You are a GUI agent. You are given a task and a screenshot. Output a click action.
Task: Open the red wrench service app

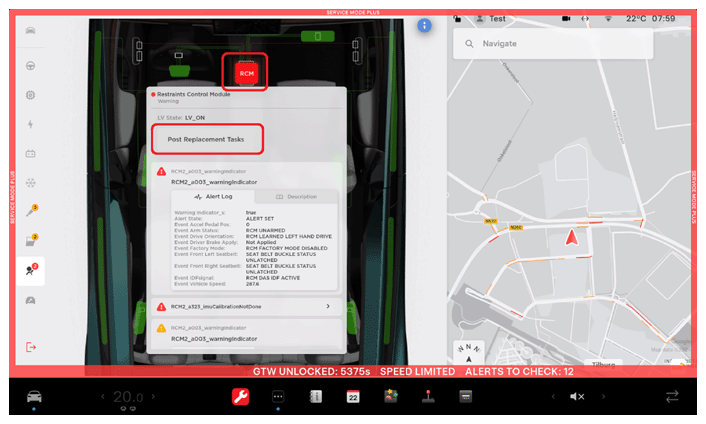click(x=240, y=396)
